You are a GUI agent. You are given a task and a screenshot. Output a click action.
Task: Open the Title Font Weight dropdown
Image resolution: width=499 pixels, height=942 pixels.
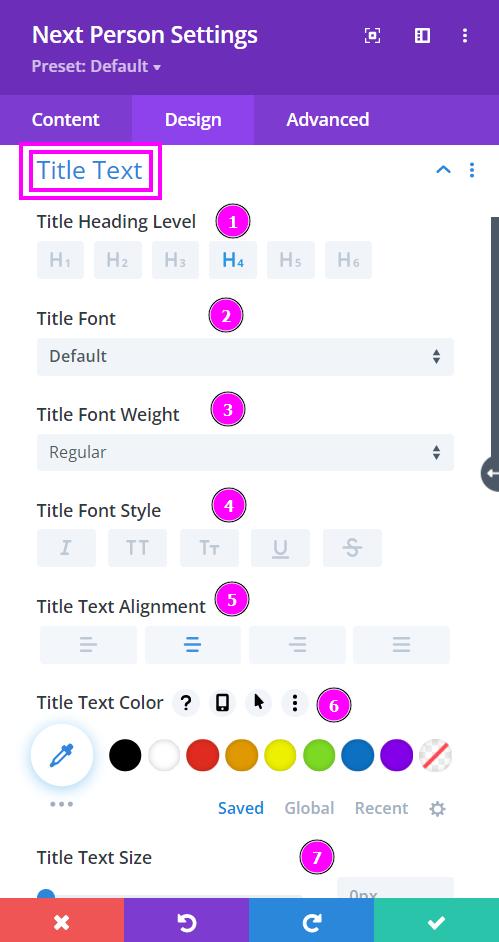pos(246,452)
